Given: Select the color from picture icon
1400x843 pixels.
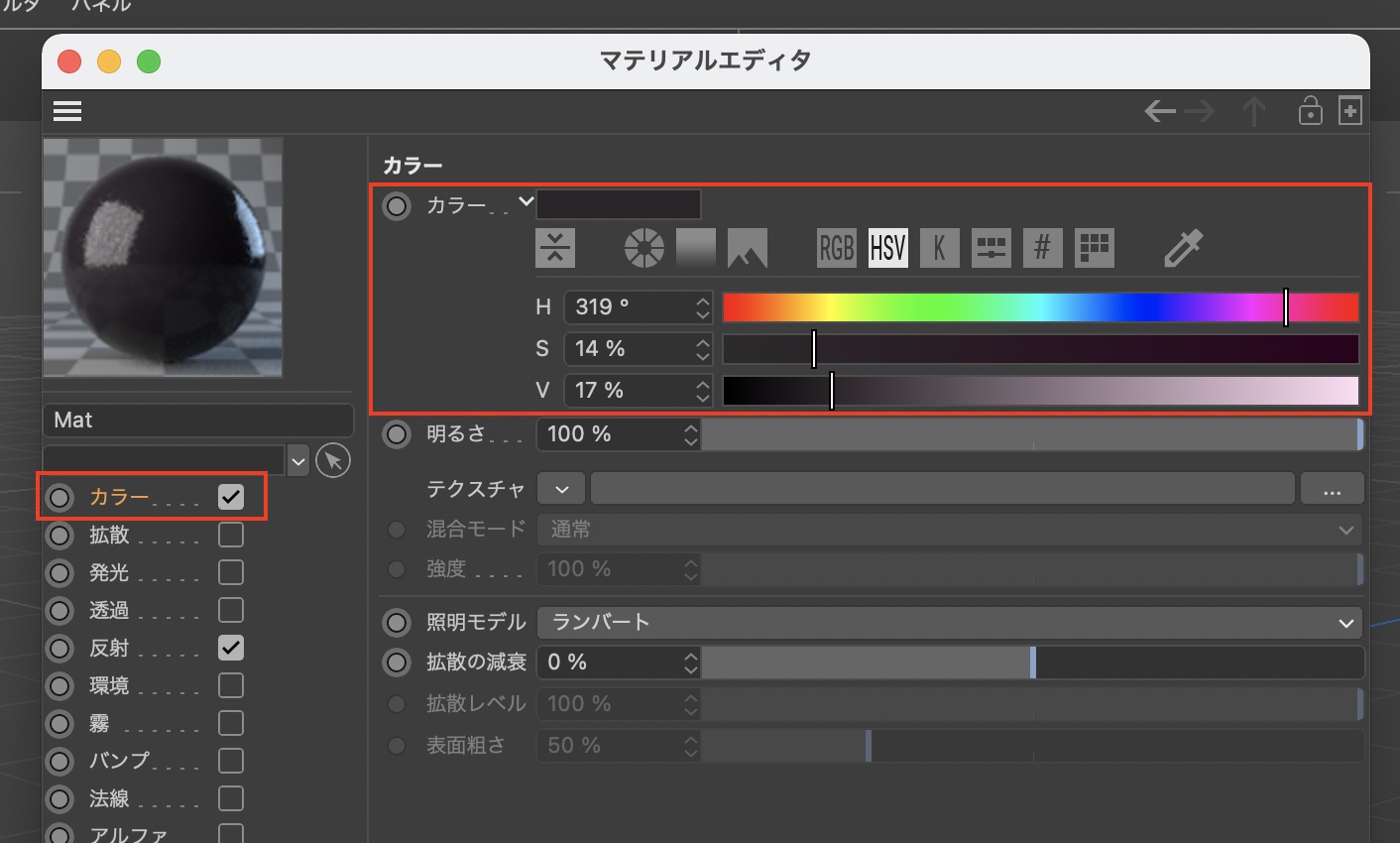Looking at the screenshot, I should tap(748, 248).
